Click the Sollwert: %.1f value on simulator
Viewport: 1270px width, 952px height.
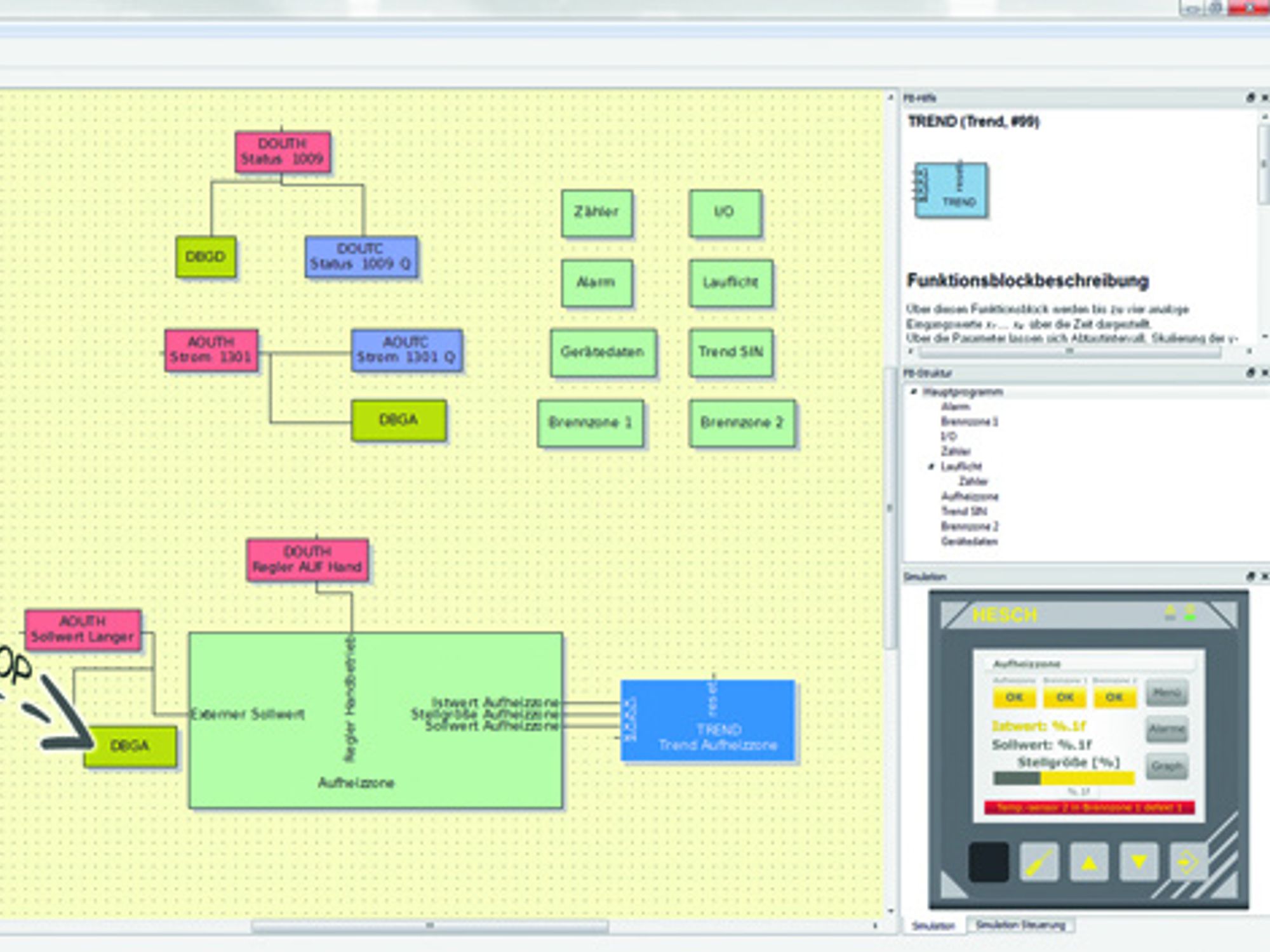[x=1041, y=744]
